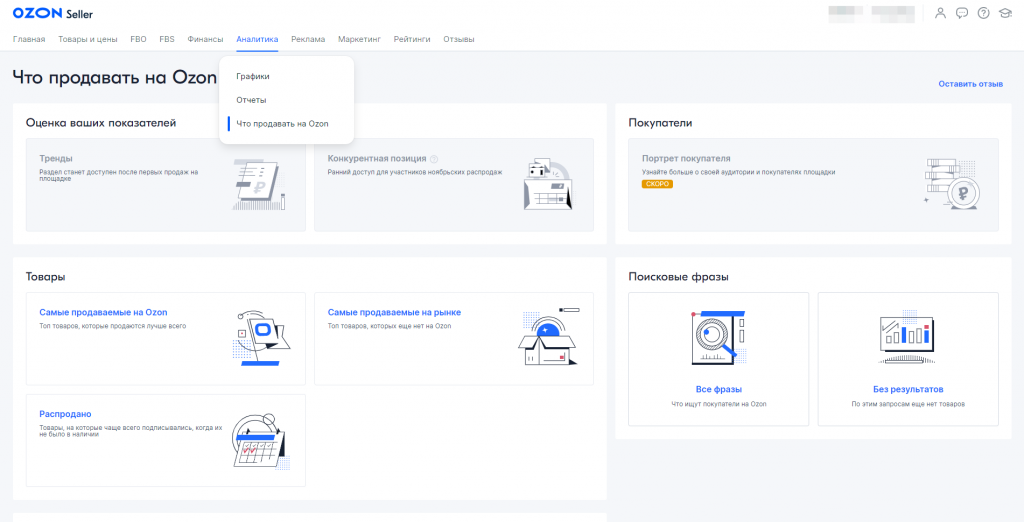Open the graduation cap learning icon
Screen dimensions: 1024x522
coord(1004,13)
